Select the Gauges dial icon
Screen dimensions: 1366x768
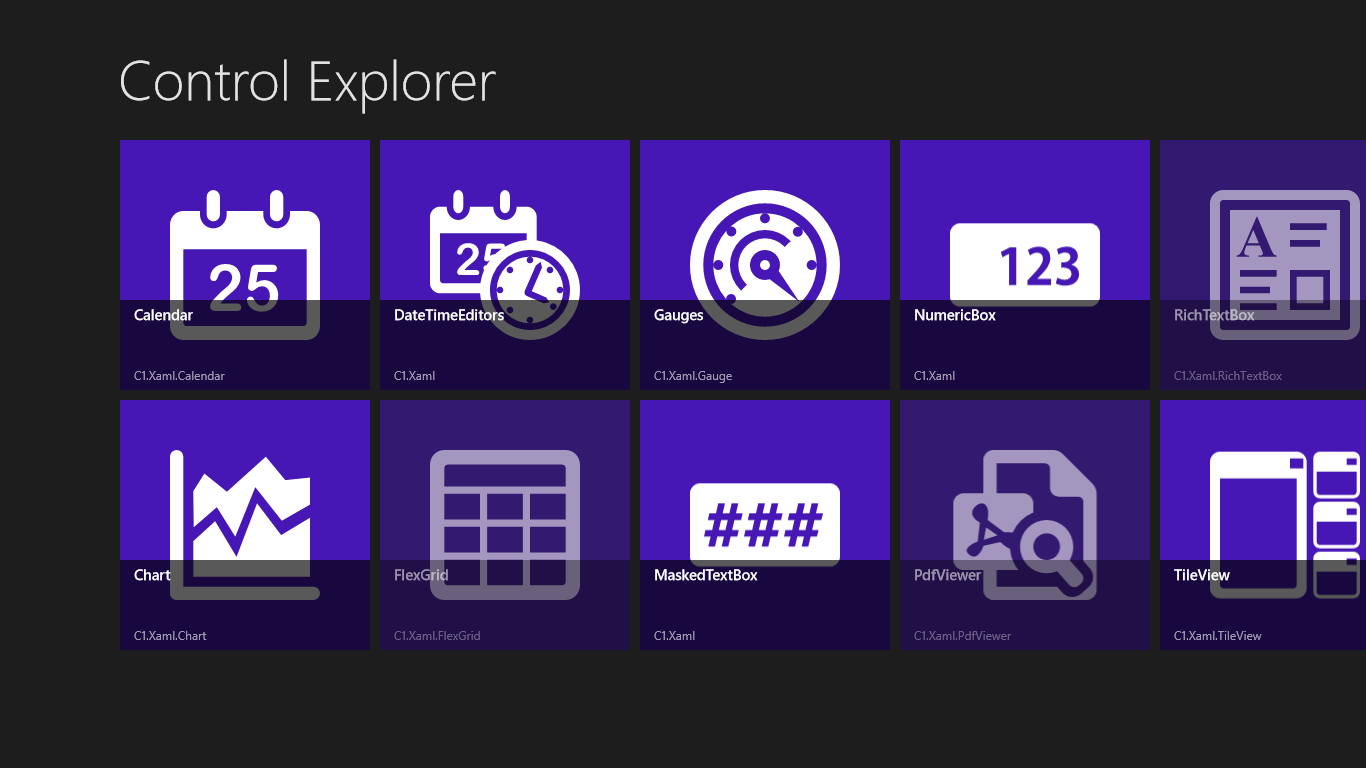(x=765, y=265)
